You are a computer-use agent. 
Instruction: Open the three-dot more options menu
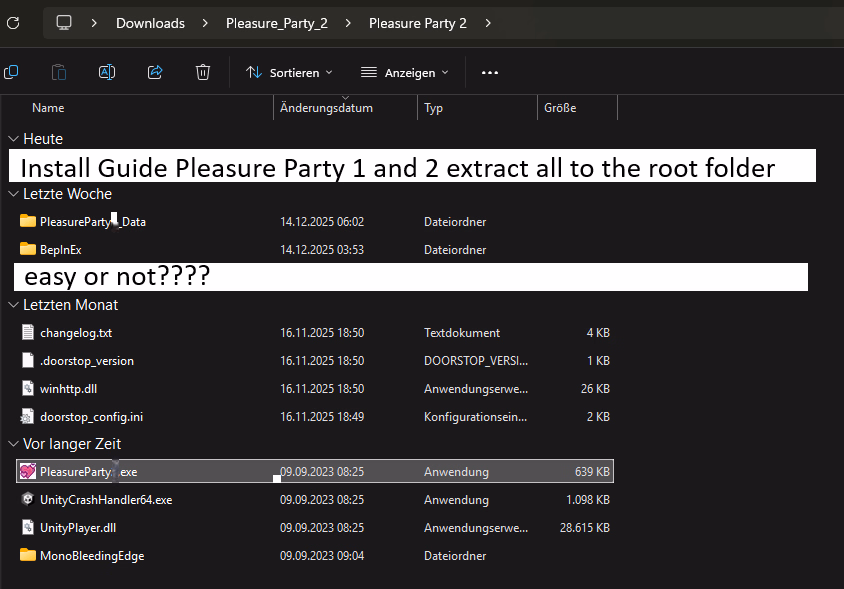click(x=489, y=72)
